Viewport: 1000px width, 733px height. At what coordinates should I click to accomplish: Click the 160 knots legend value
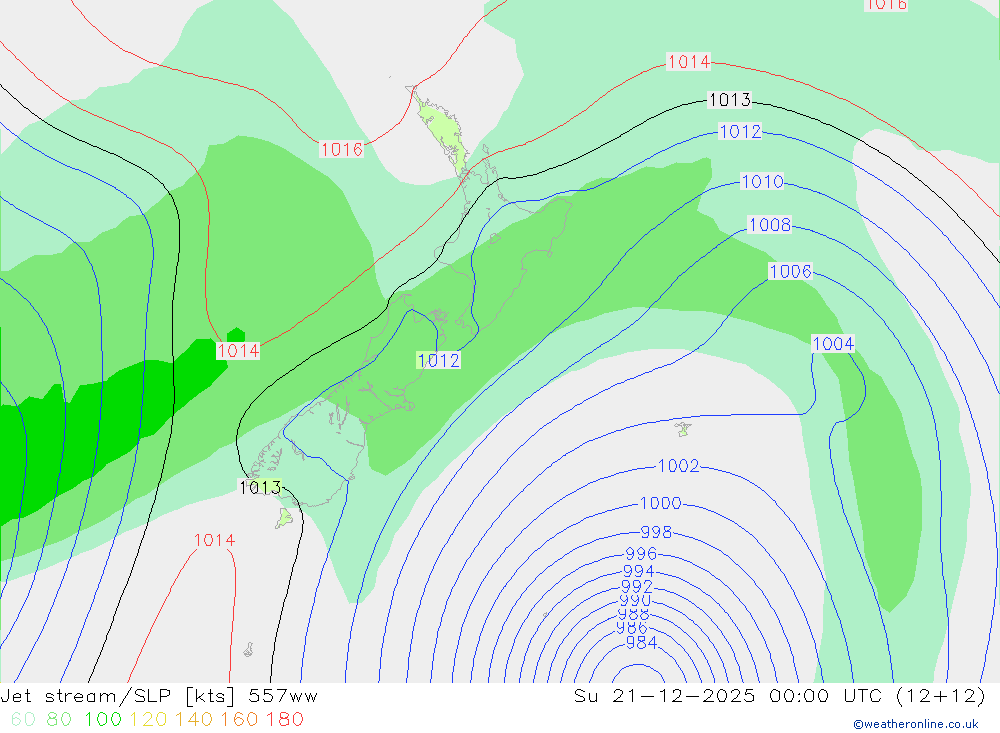[x=239, y=720]
